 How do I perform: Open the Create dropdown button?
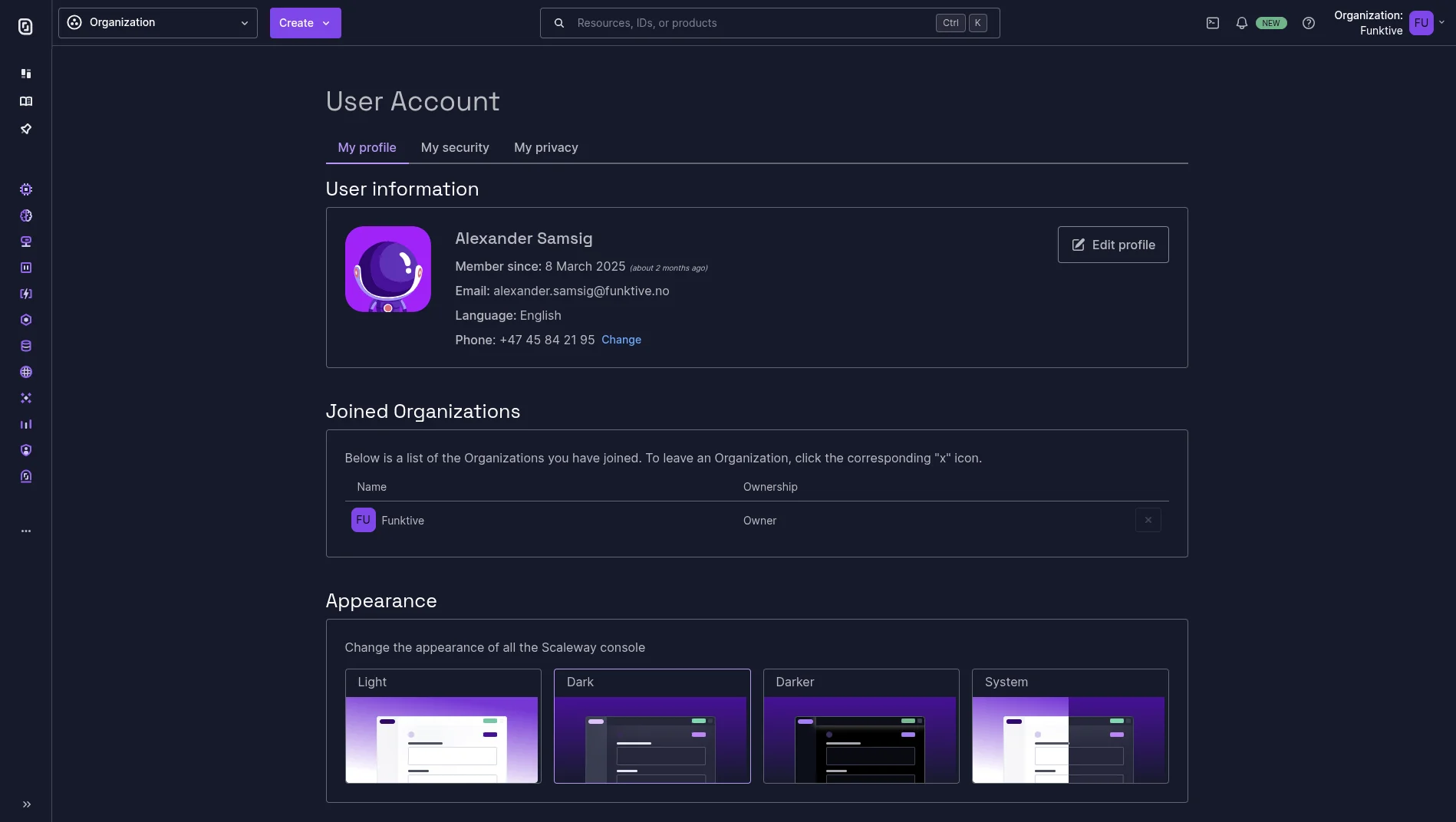tap(305, 23)
